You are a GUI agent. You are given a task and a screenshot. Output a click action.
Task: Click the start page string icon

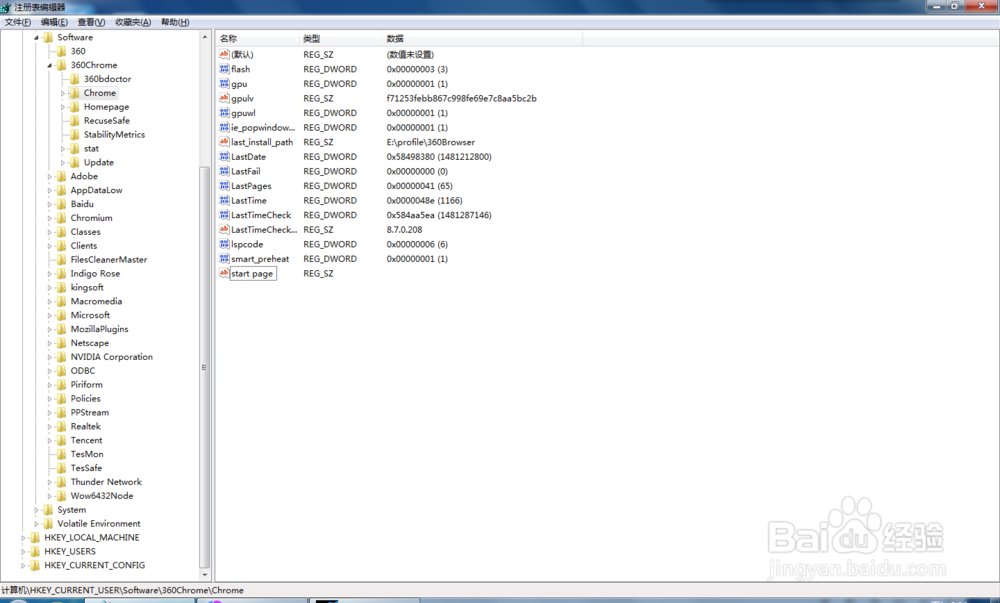point(224,273)
